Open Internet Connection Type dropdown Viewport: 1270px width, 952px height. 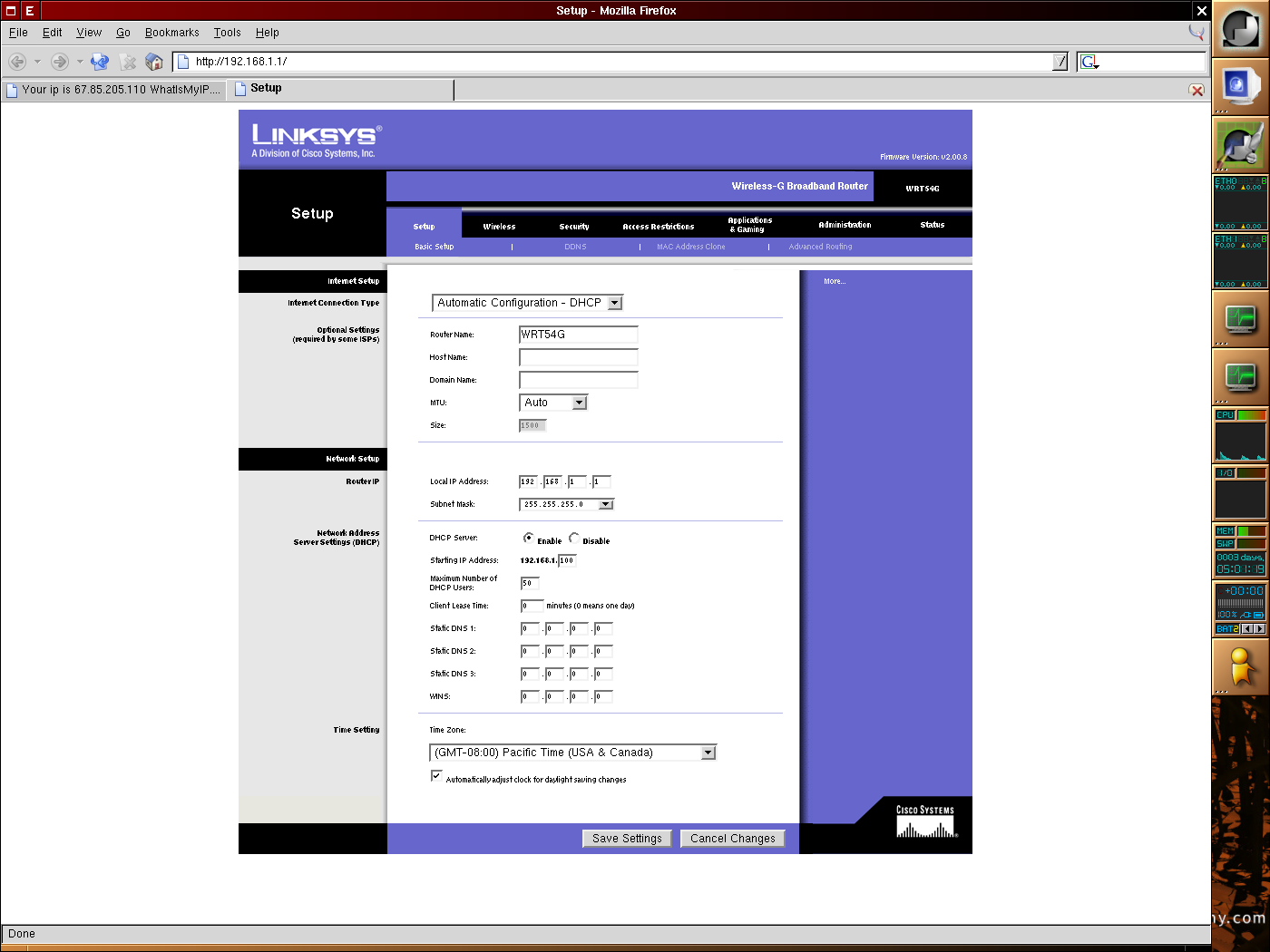click(527, 303)
